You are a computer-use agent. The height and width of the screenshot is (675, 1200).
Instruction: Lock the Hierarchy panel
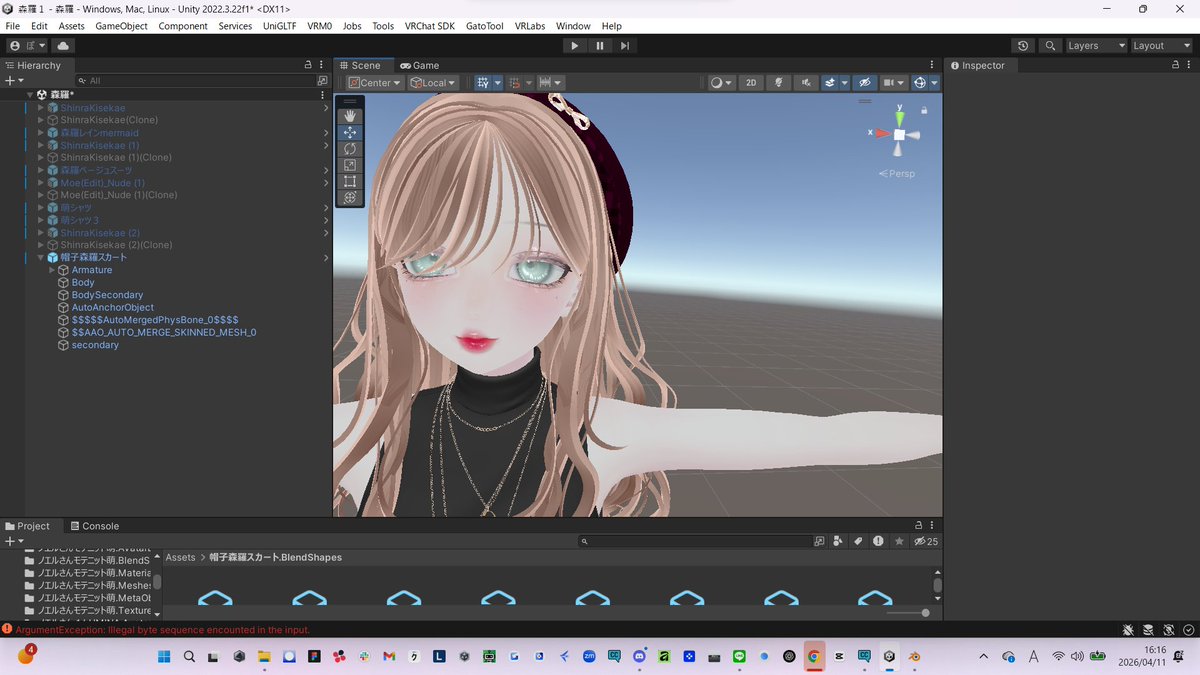tap(308, 65)
